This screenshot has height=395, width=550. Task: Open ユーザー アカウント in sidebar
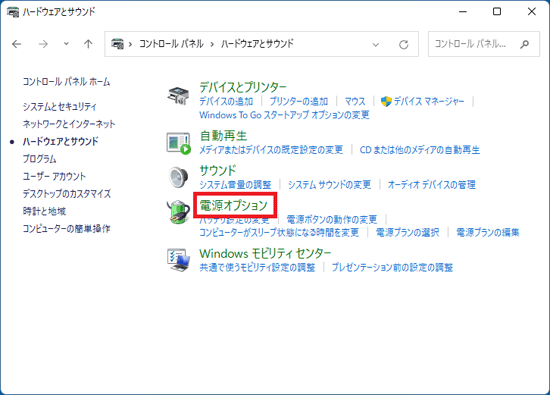click(54, 176)
